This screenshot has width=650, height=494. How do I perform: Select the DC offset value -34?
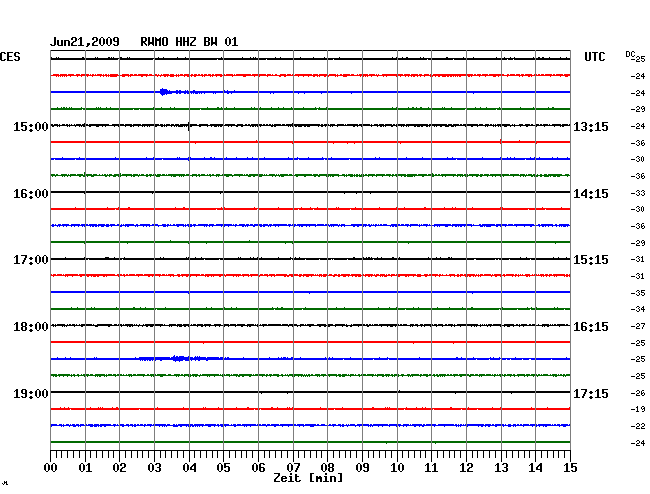pyautogui.click(x=638, y=309)
